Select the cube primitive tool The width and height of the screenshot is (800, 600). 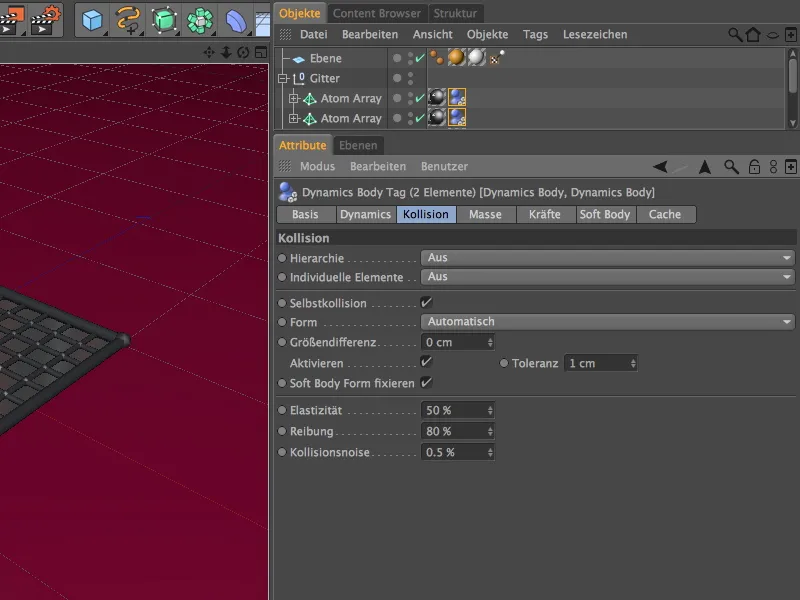click(92, 20)
